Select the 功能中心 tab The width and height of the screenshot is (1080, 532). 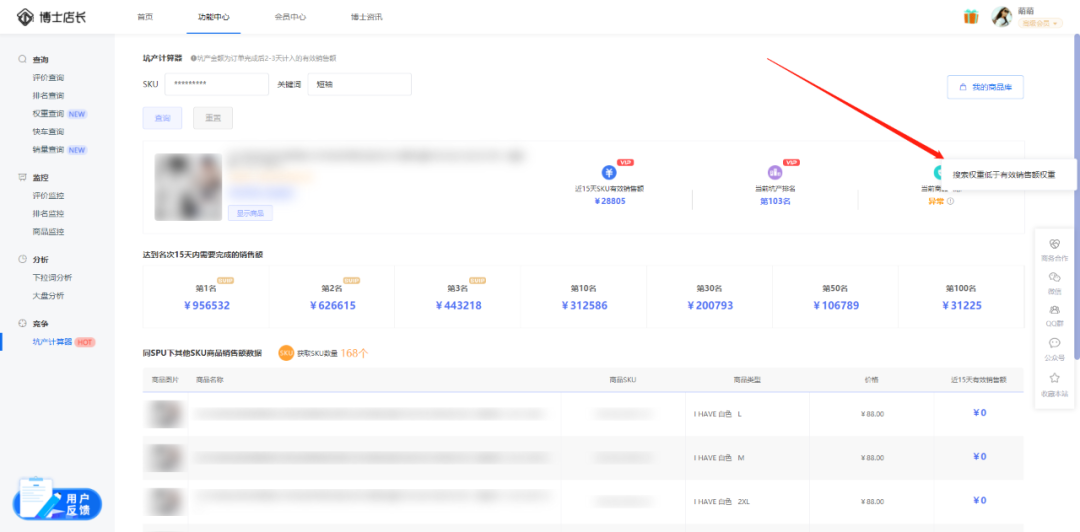pyautogui.click(x=214, y=17)
